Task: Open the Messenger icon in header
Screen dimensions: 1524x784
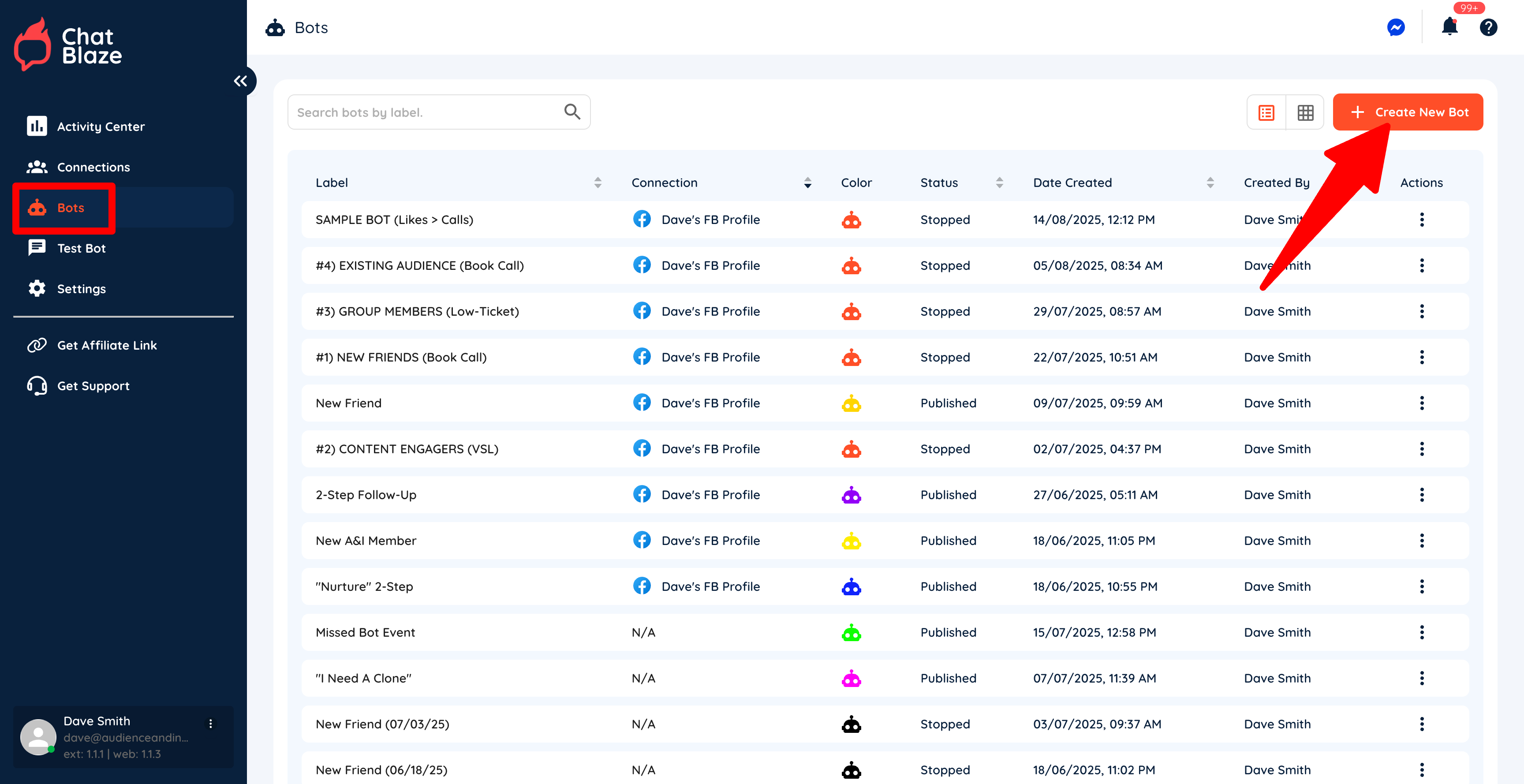Action: (x=1396, y=27)
